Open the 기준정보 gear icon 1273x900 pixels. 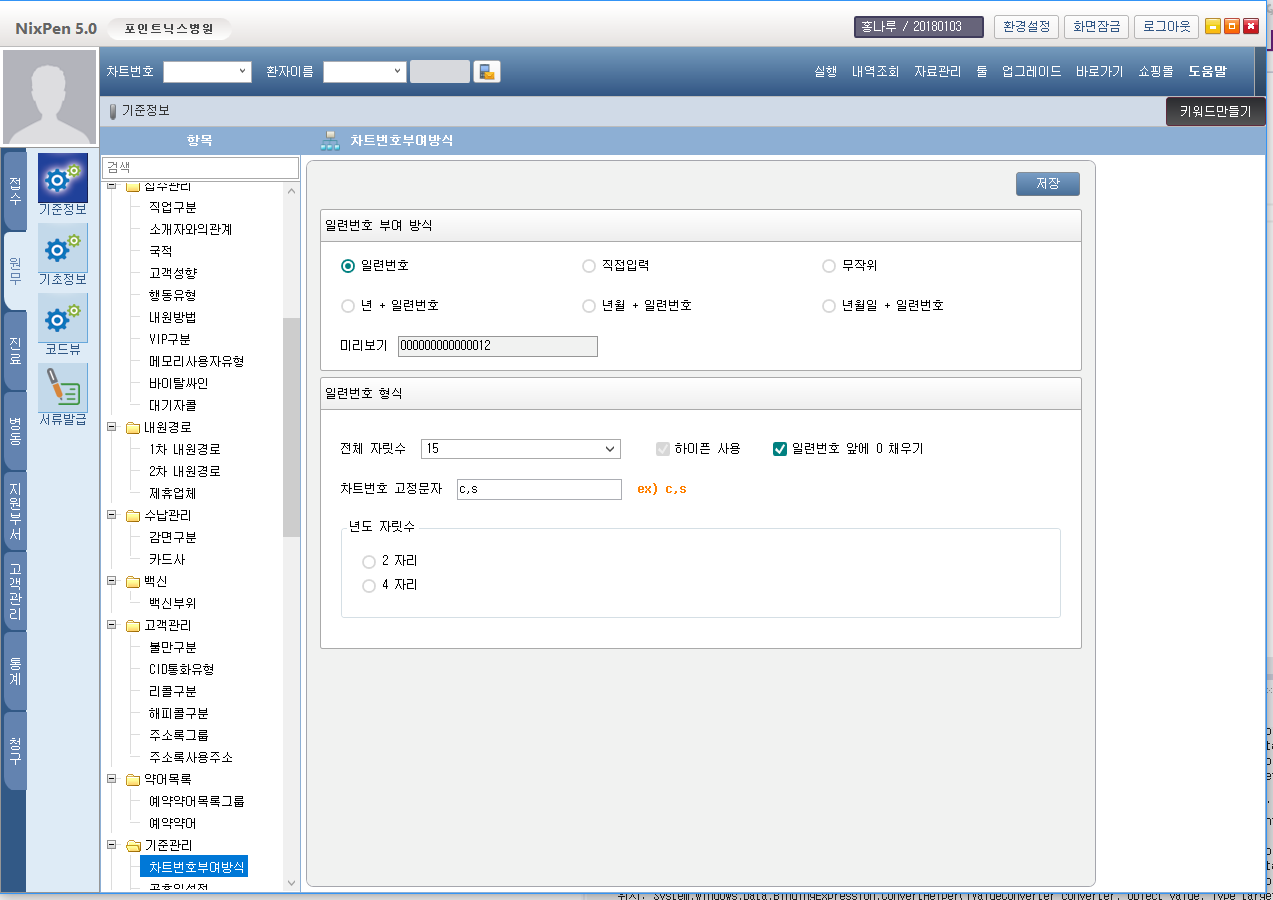pyautogui.click(x=63, y=178)
